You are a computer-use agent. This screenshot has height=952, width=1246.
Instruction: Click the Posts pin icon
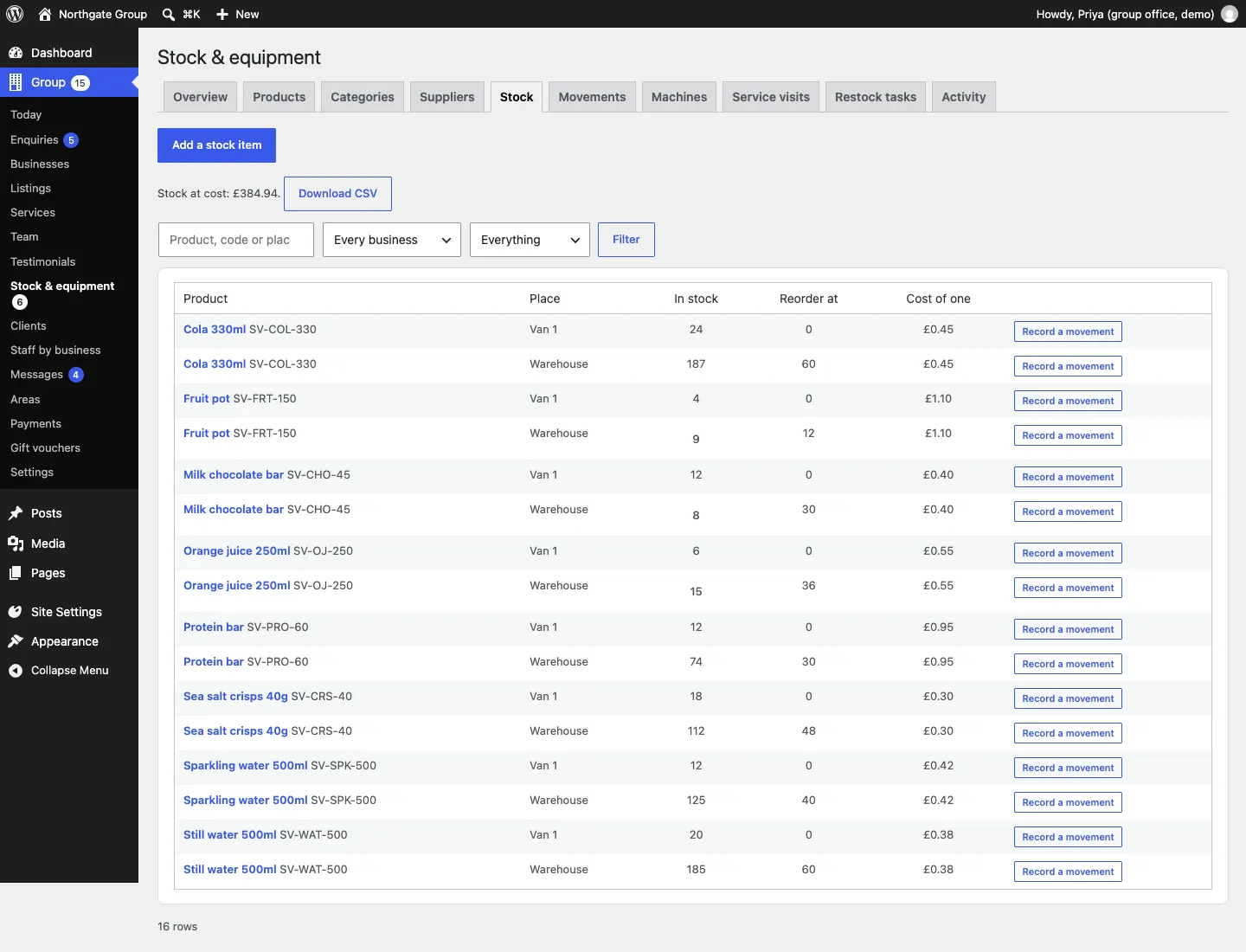coord(16,513)
